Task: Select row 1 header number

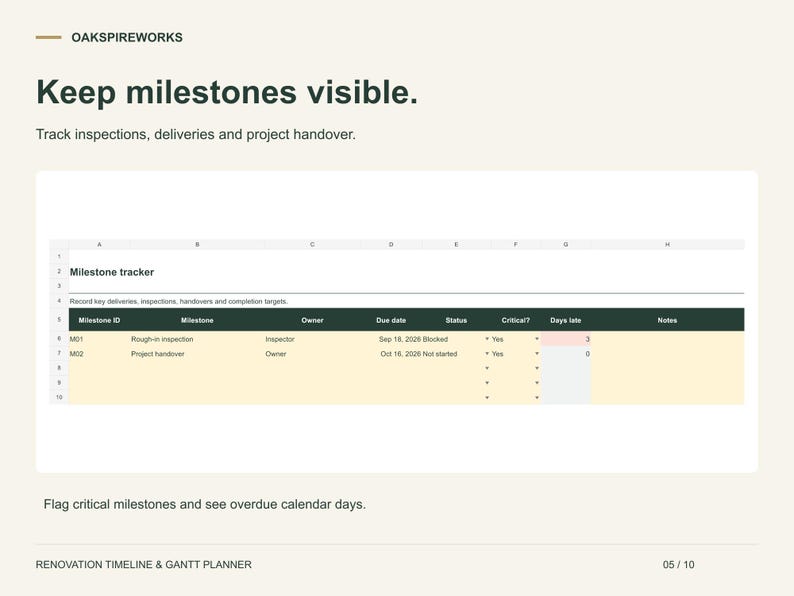Action: pos(59,256)
